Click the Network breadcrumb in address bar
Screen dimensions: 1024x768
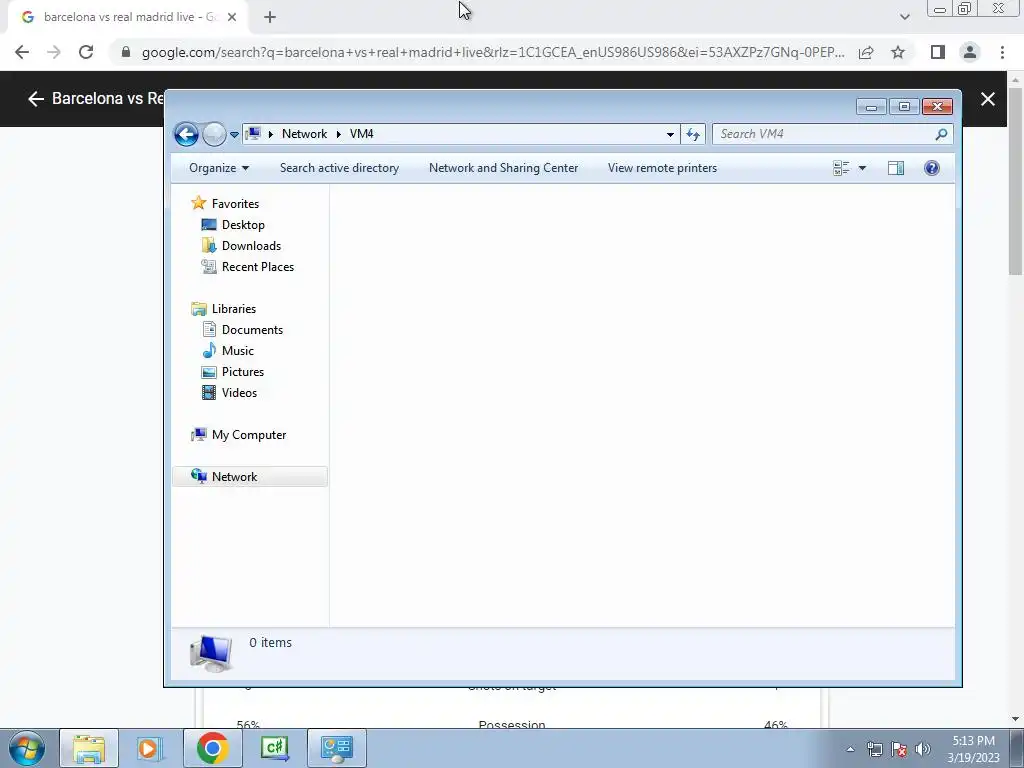point(304,134)
